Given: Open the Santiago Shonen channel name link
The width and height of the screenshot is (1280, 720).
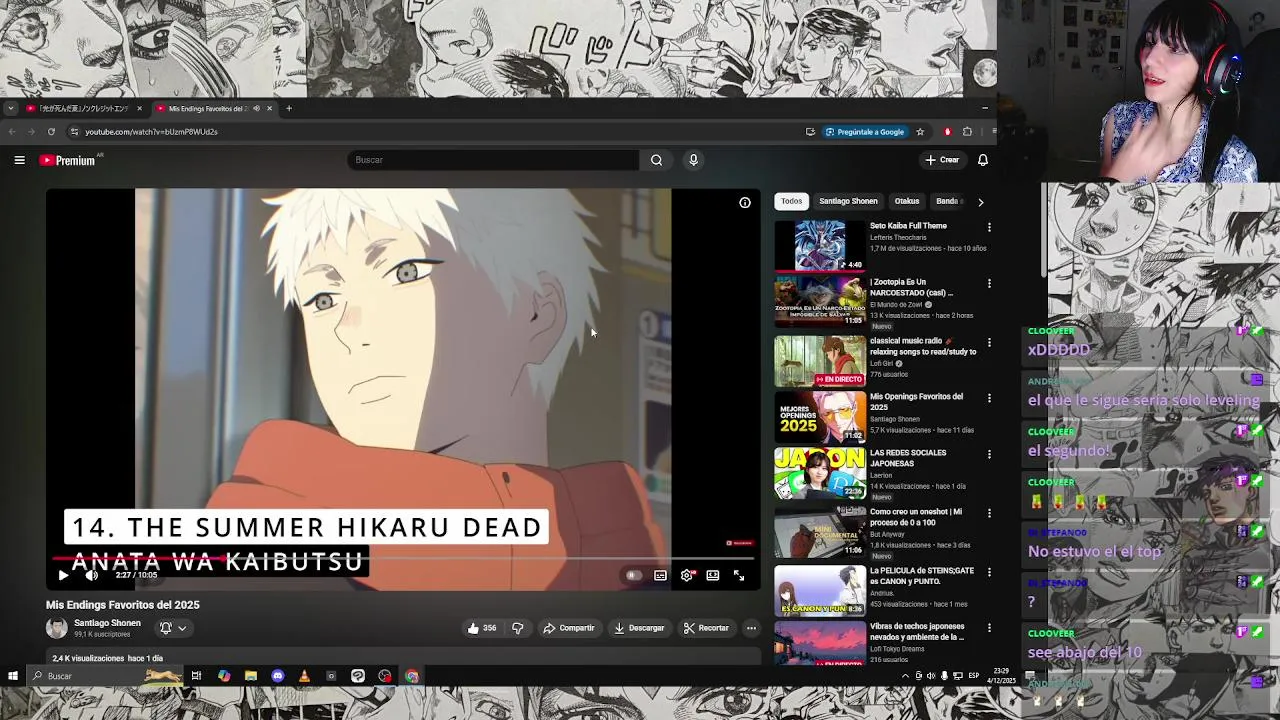Looking at the screenshot, I should pyautogui.click(x=107, y=623).
